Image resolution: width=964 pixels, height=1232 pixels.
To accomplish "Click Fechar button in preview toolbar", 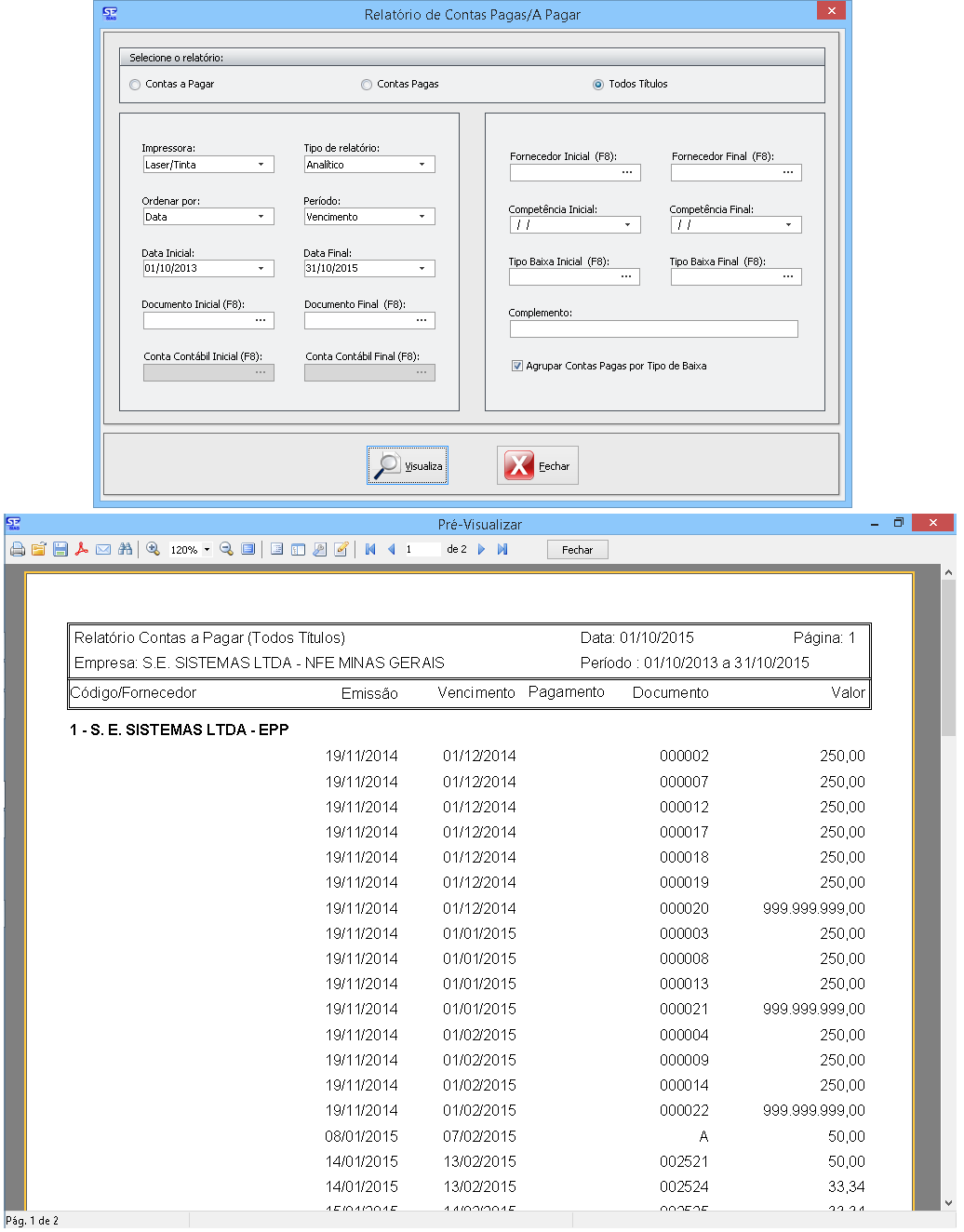I will 577,550.
